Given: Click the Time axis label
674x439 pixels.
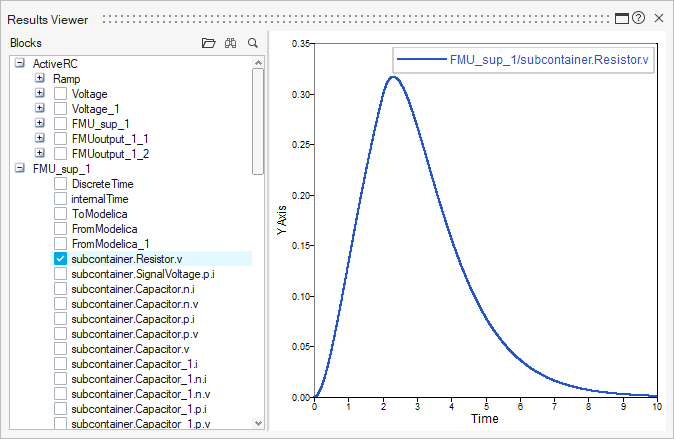Looking at the screenshot, I should [x=485, y=419].
